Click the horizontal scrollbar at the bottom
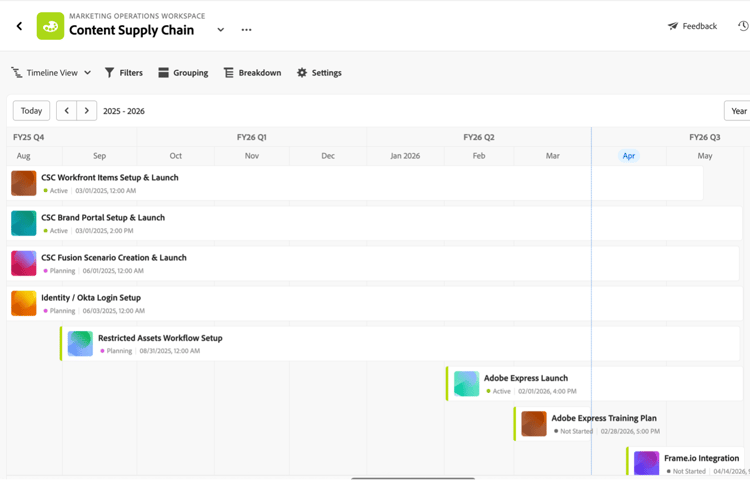Image resolution: width=750 pixels, height=481 pixels. coord(413,478)
